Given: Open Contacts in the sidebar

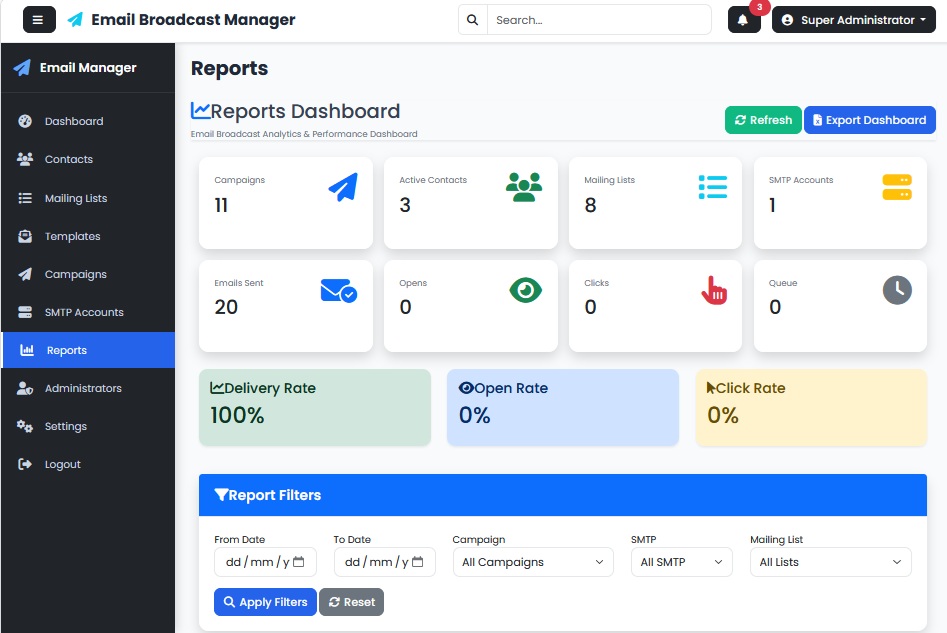Looking at the screenshot, I should 88,159.
